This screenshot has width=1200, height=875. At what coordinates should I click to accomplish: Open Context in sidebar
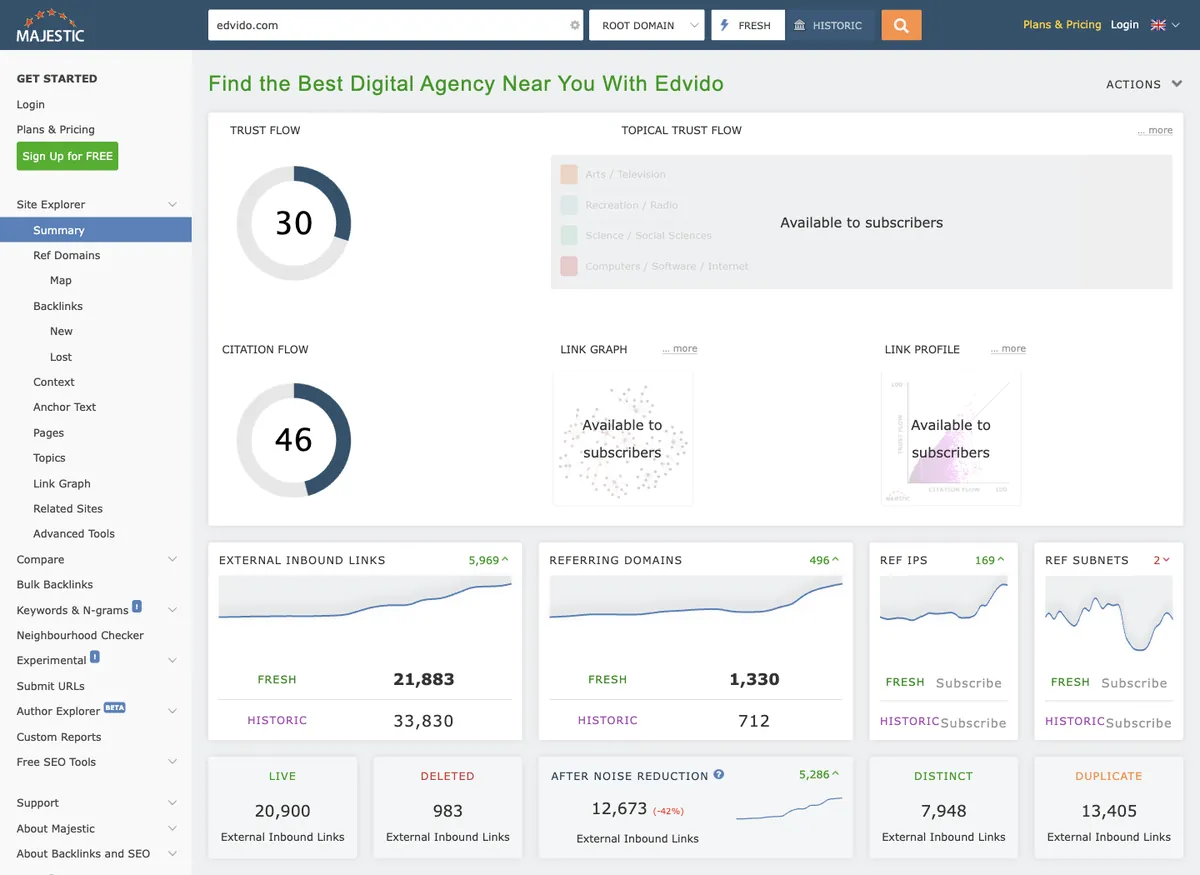(54, 382)
